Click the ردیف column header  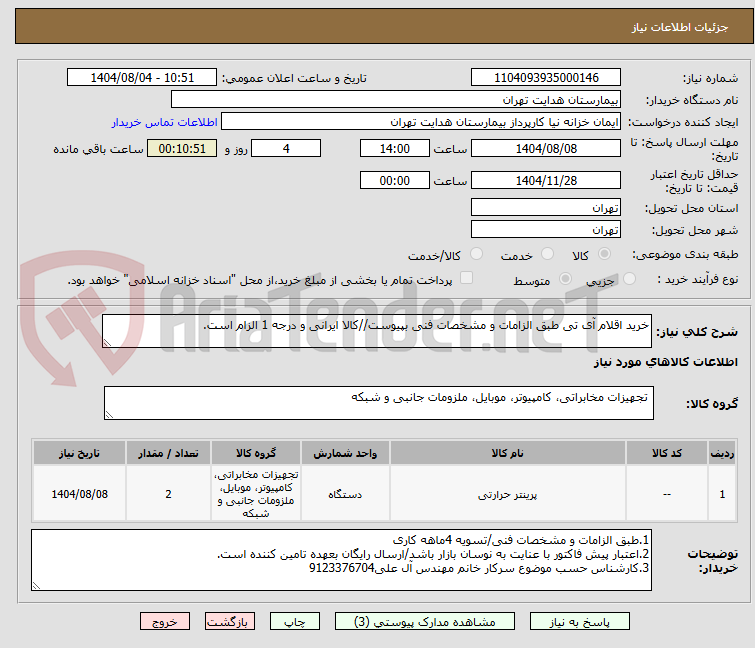pos(722,453)
